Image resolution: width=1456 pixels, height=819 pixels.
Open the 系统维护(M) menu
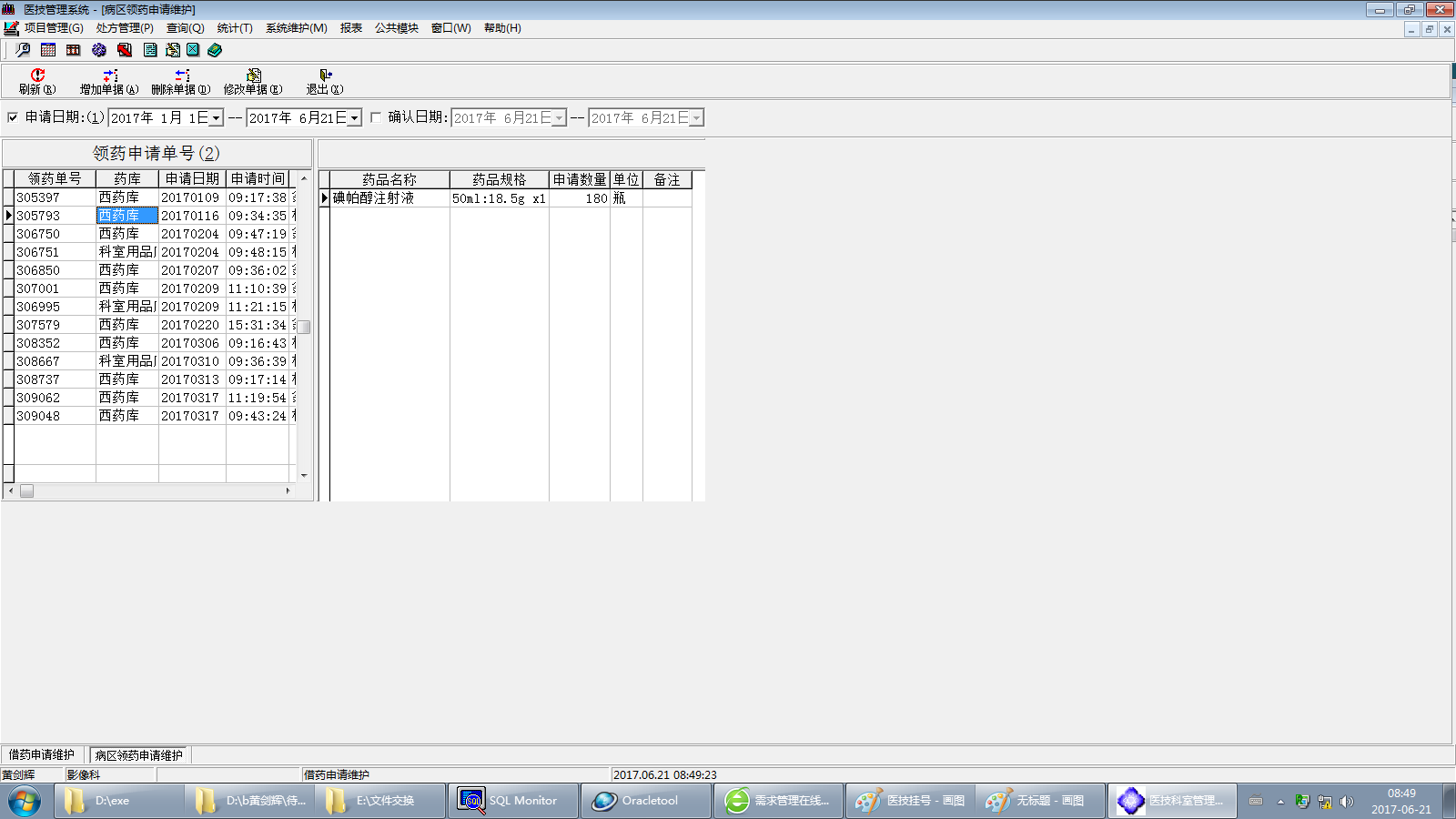tap(297, 28)
